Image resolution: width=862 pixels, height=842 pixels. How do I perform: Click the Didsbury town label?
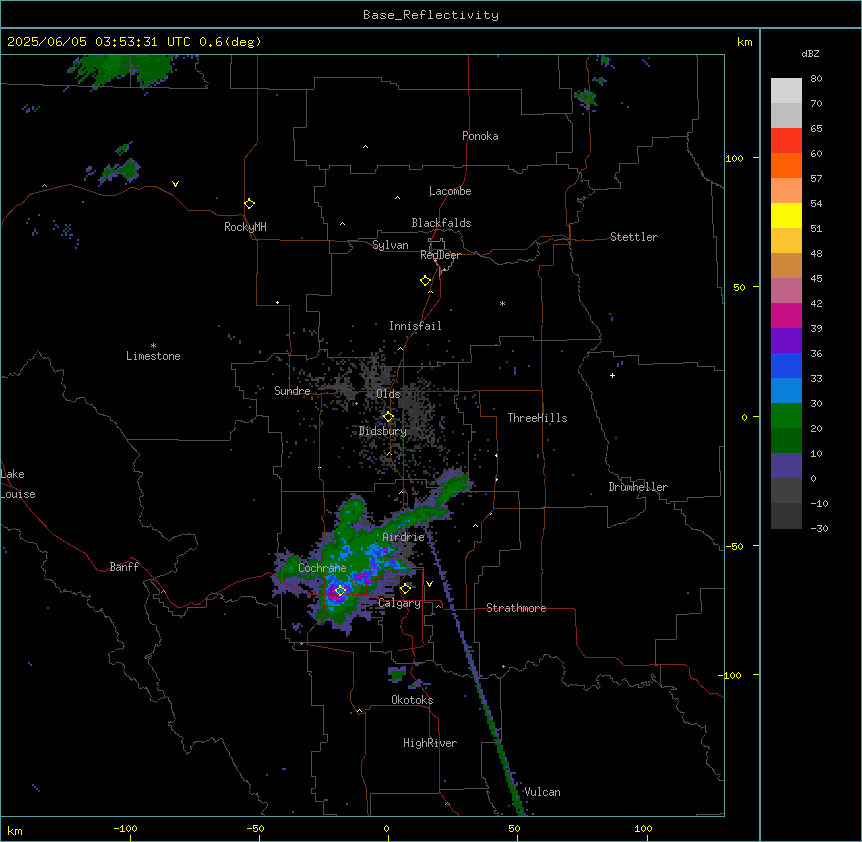[x=383, y=431]
